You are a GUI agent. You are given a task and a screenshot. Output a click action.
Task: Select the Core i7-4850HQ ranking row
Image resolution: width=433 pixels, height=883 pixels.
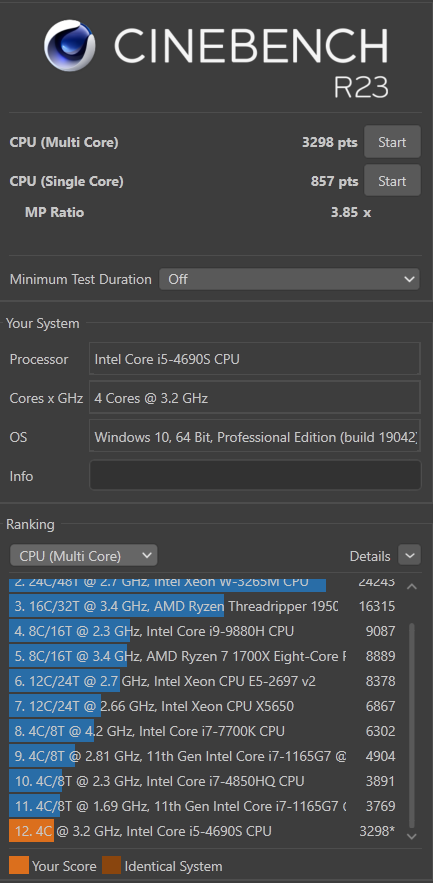coord(203,781)
